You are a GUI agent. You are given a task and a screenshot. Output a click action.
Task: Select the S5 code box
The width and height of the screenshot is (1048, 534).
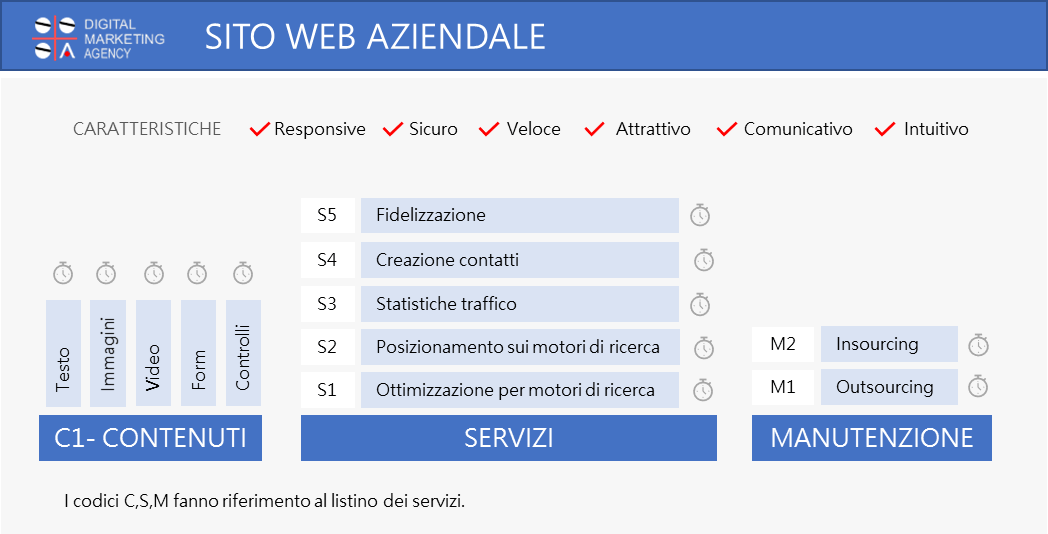pos(328,215)
